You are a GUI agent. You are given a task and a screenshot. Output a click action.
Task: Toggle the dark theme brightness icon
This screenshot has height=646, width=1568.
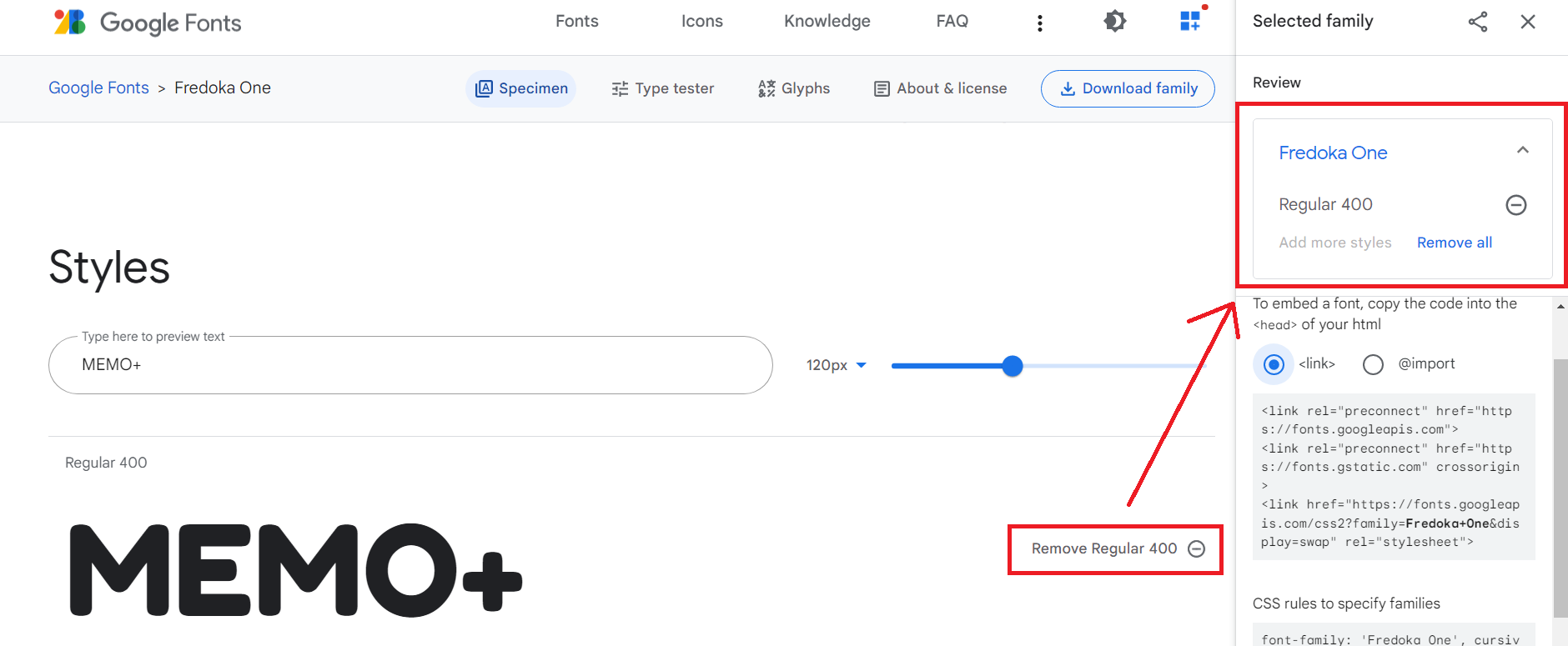click(x=1114, y=22)
